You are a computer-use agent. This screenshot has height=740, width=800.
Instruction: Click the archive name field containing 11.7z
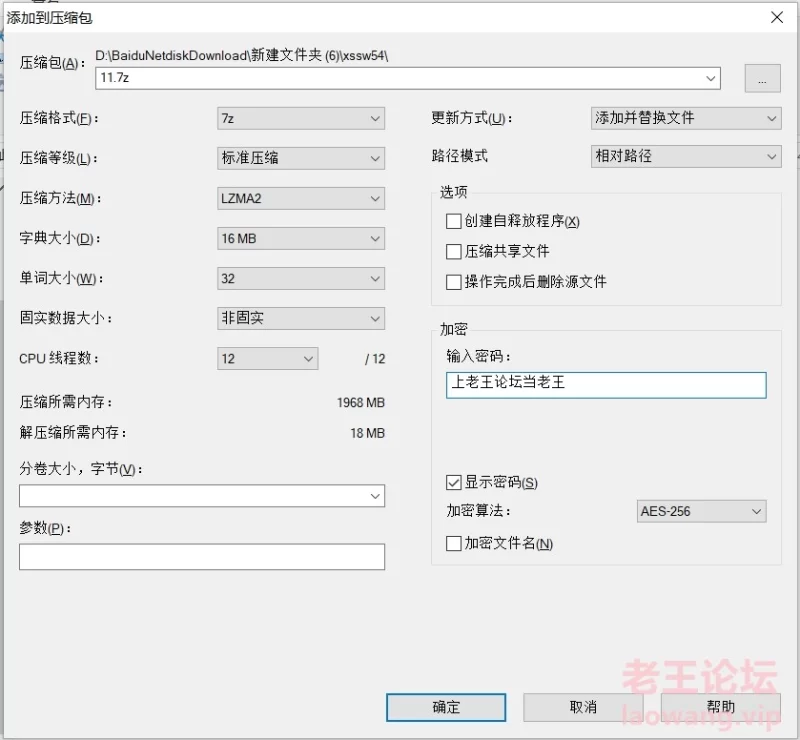pos(407,78)
